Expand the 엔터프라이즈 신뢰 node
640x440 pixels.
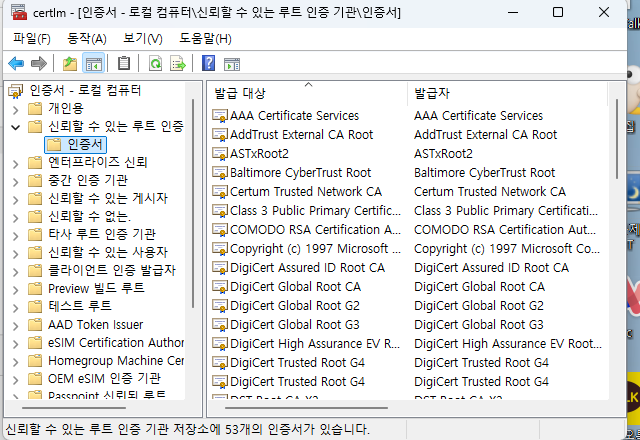[15, 164]
